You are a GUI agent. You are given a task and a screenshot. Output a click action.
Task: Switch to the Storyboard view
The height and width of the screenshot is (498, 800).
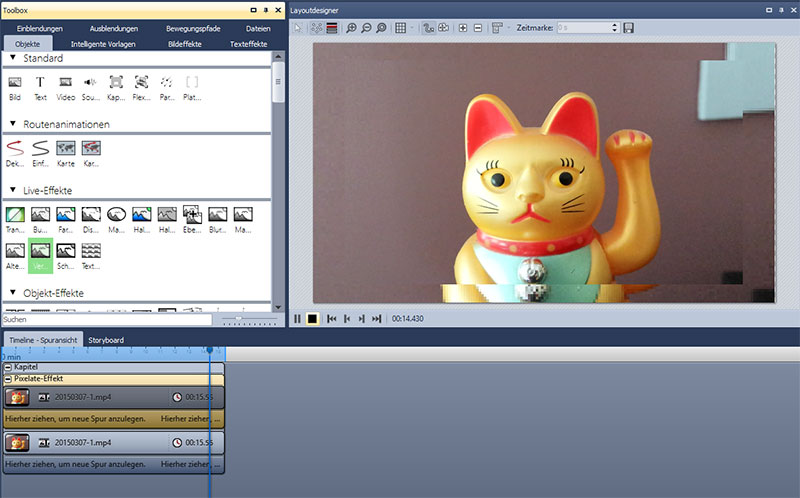pyautogui.click(x=106, y=340)
